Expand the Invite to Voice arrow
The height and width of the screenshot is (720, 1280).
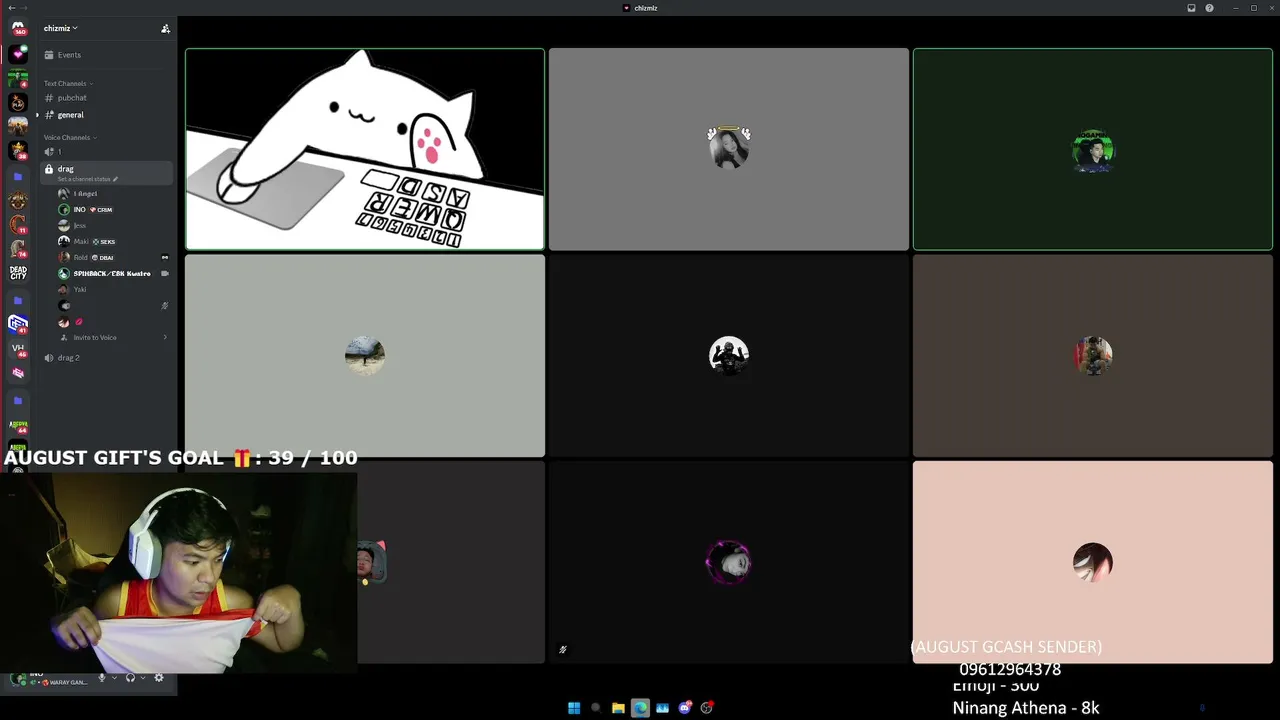pos(165,338)
